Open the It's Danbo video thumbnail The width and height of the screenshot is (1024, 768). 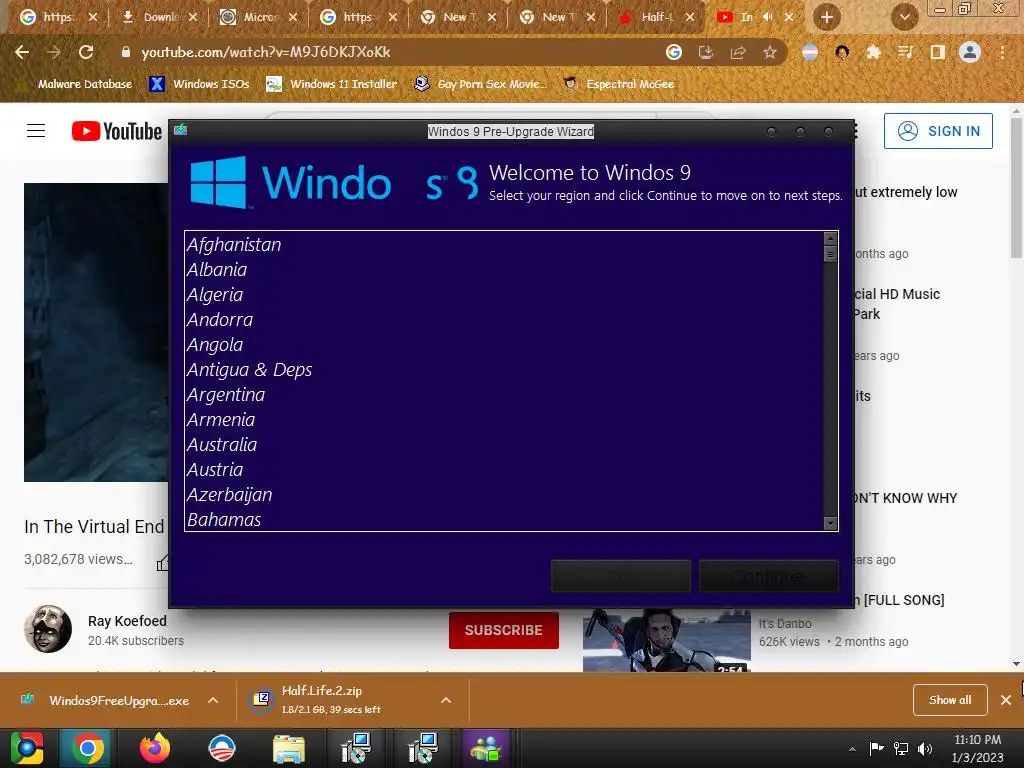[x=667, y=641]
